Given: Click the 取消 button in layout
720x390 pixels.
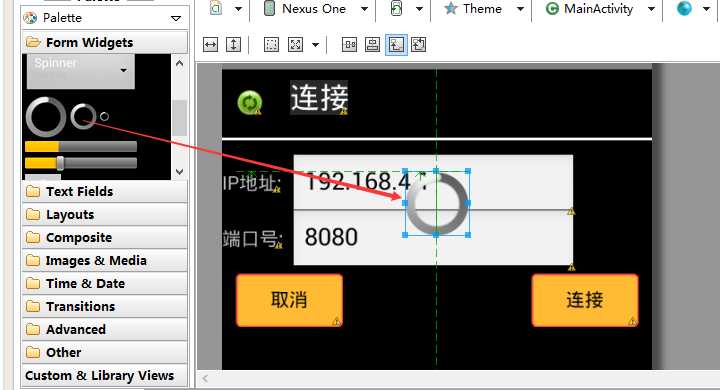Looking at the screenshot, I should pos(289,300).
